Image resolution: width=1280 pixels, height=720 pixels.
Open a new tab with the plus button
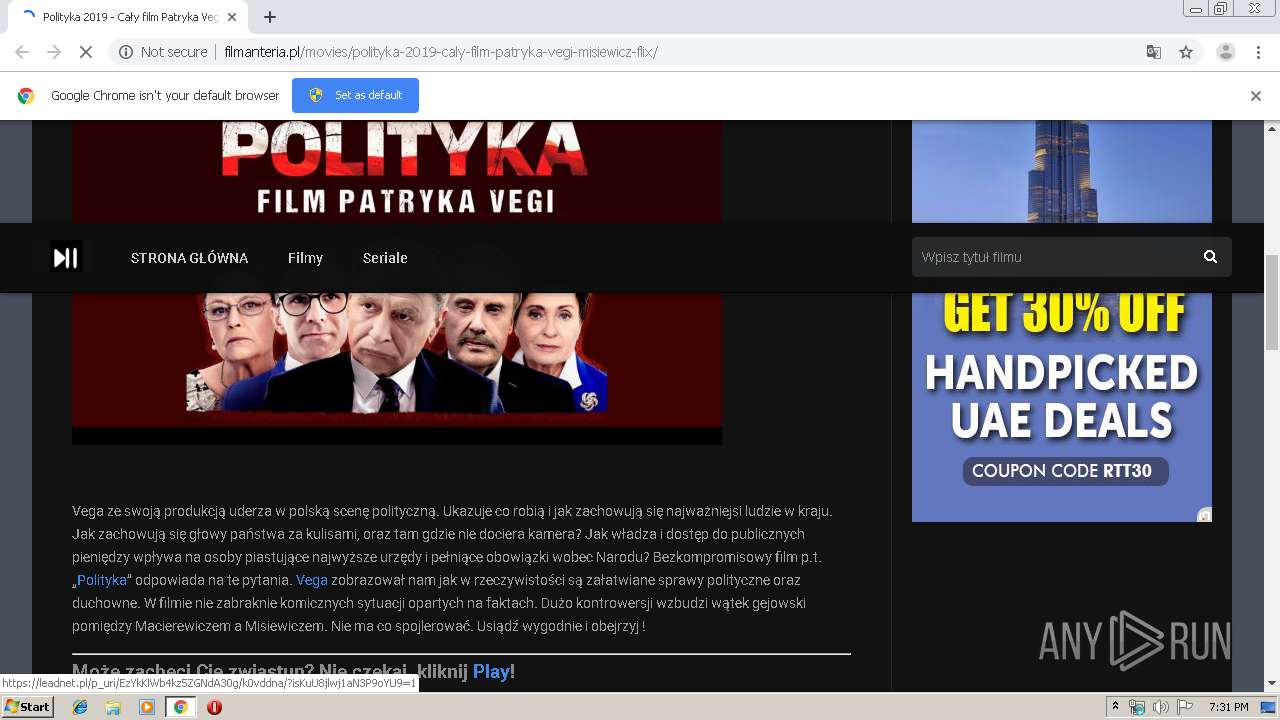pyautogui.click(x=270, y=17)
